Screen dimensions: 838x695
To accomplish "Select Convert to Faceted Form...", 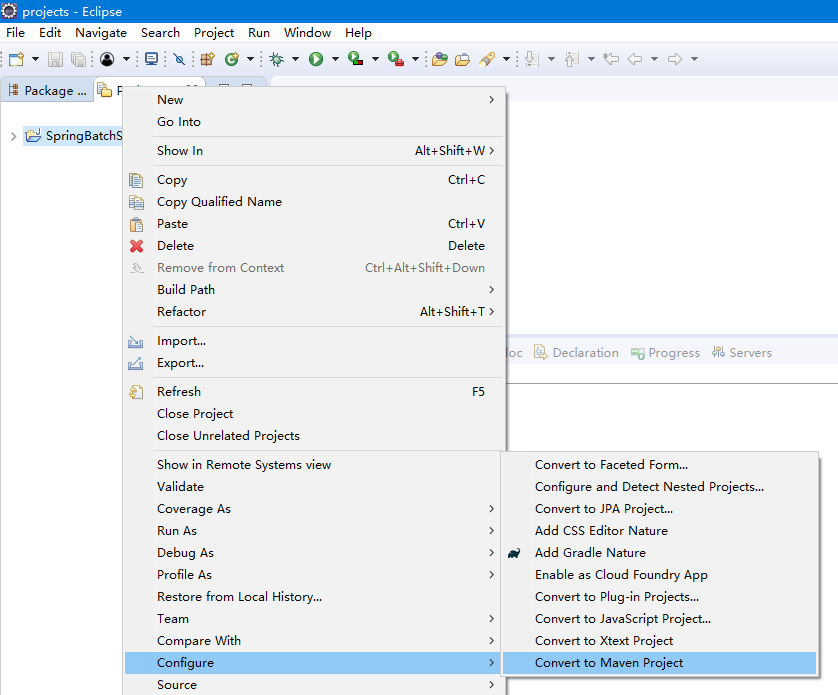I will click(x=659, y=465).
